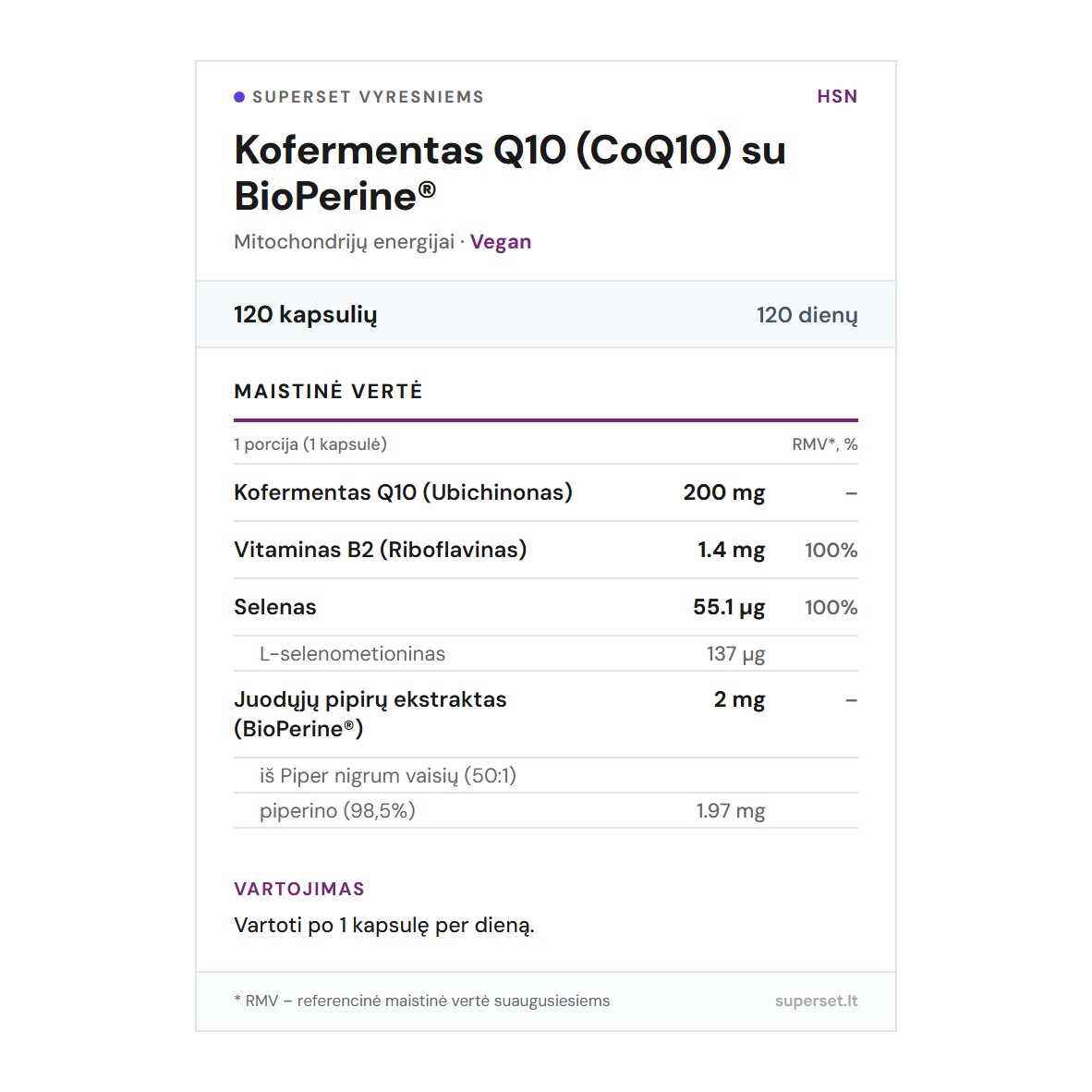The image size is (1092, 1092).
Task: Click the 1 porcija (1 kapsulė) serving label
Action: (310, 444)
